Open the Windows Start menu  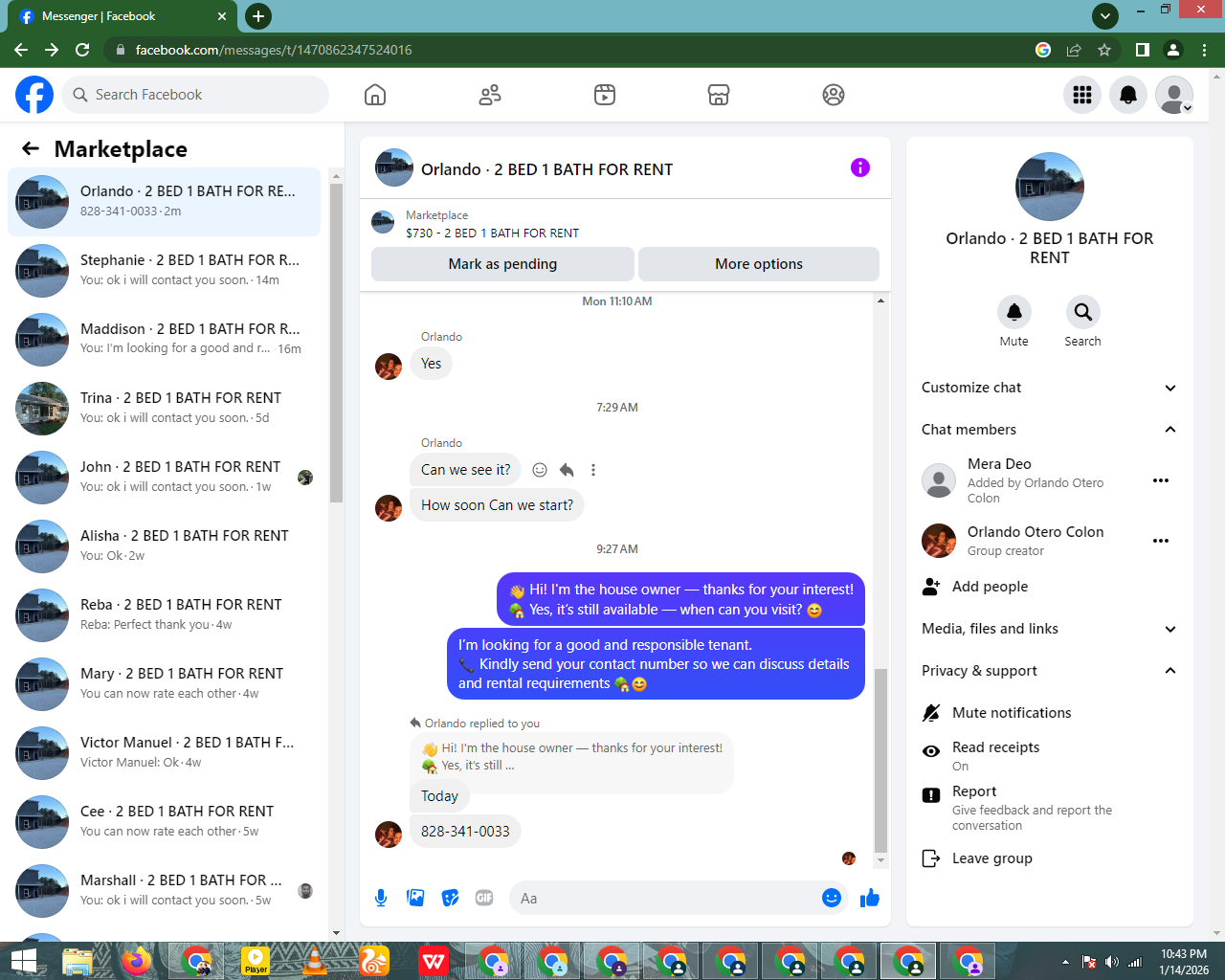coord(24,961)
